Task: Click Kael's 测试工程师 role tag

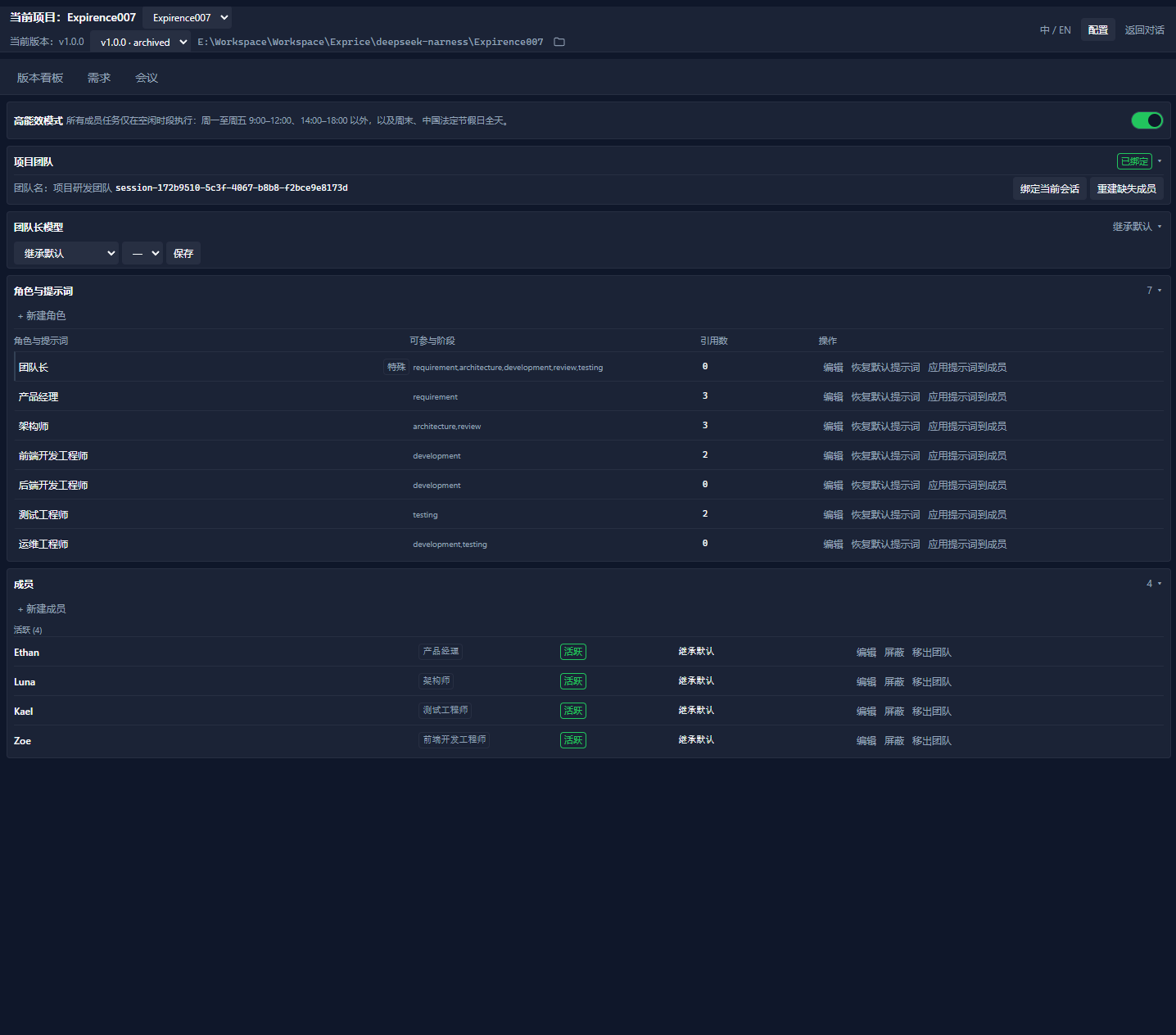Action: [446, 710]
